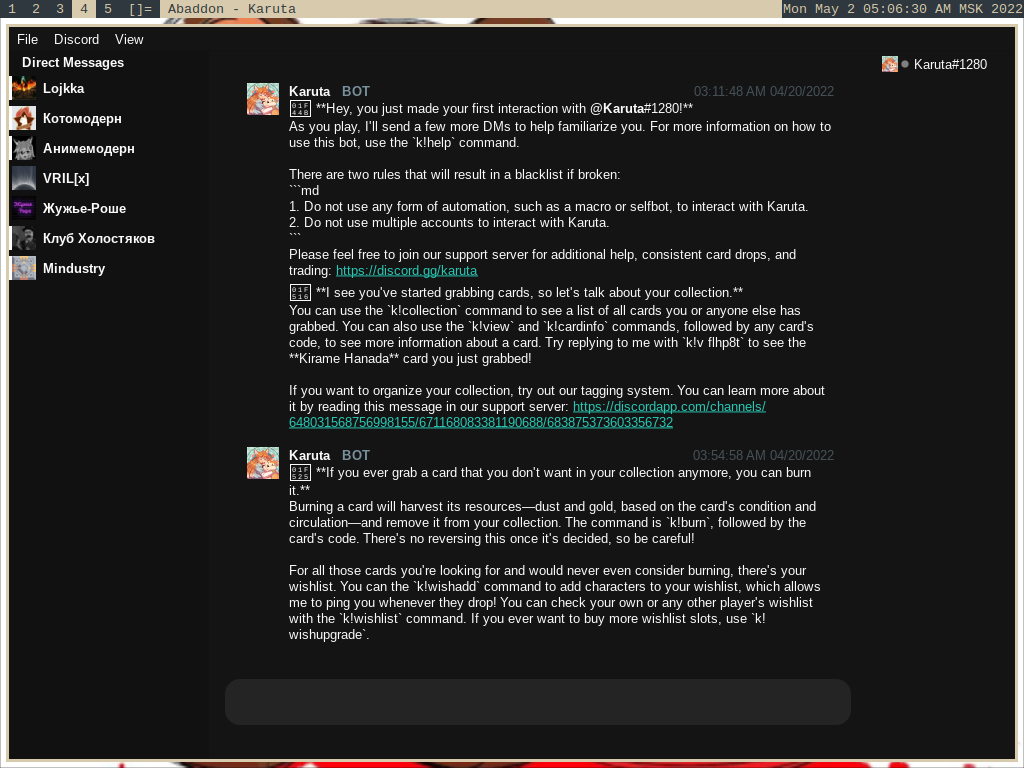Click Karuta avatar on 03:11:48 message

[x=263, y=99]
